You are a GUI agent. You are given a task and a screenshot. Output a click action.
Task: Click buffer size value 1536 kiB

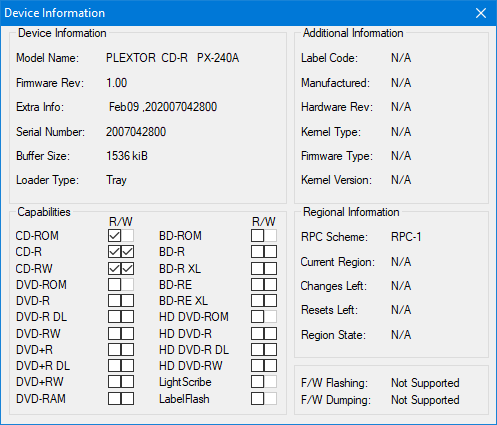click(127, 156)
